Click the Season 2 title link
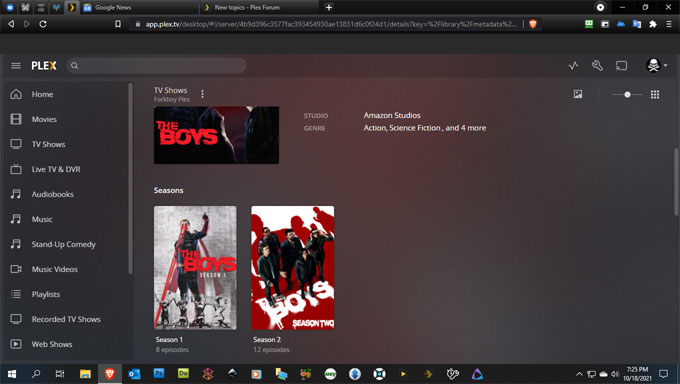 tap(267, 340)
